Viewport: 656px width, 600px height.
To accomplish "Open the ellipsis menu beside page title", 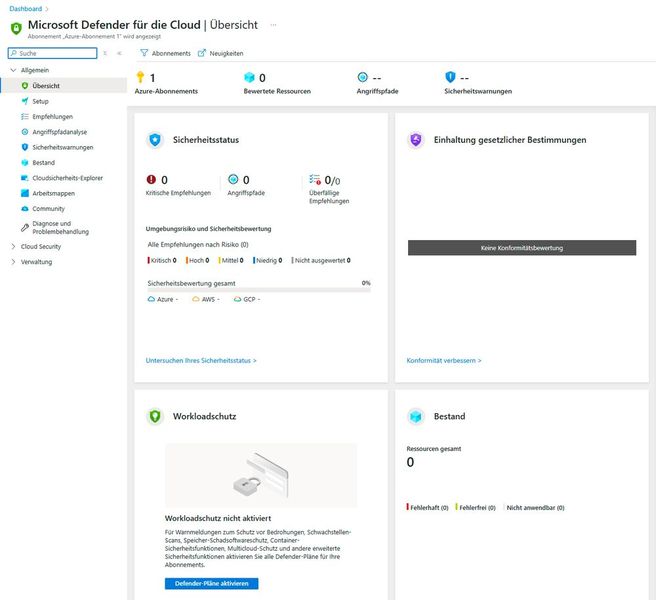I will tap(273, 25).
